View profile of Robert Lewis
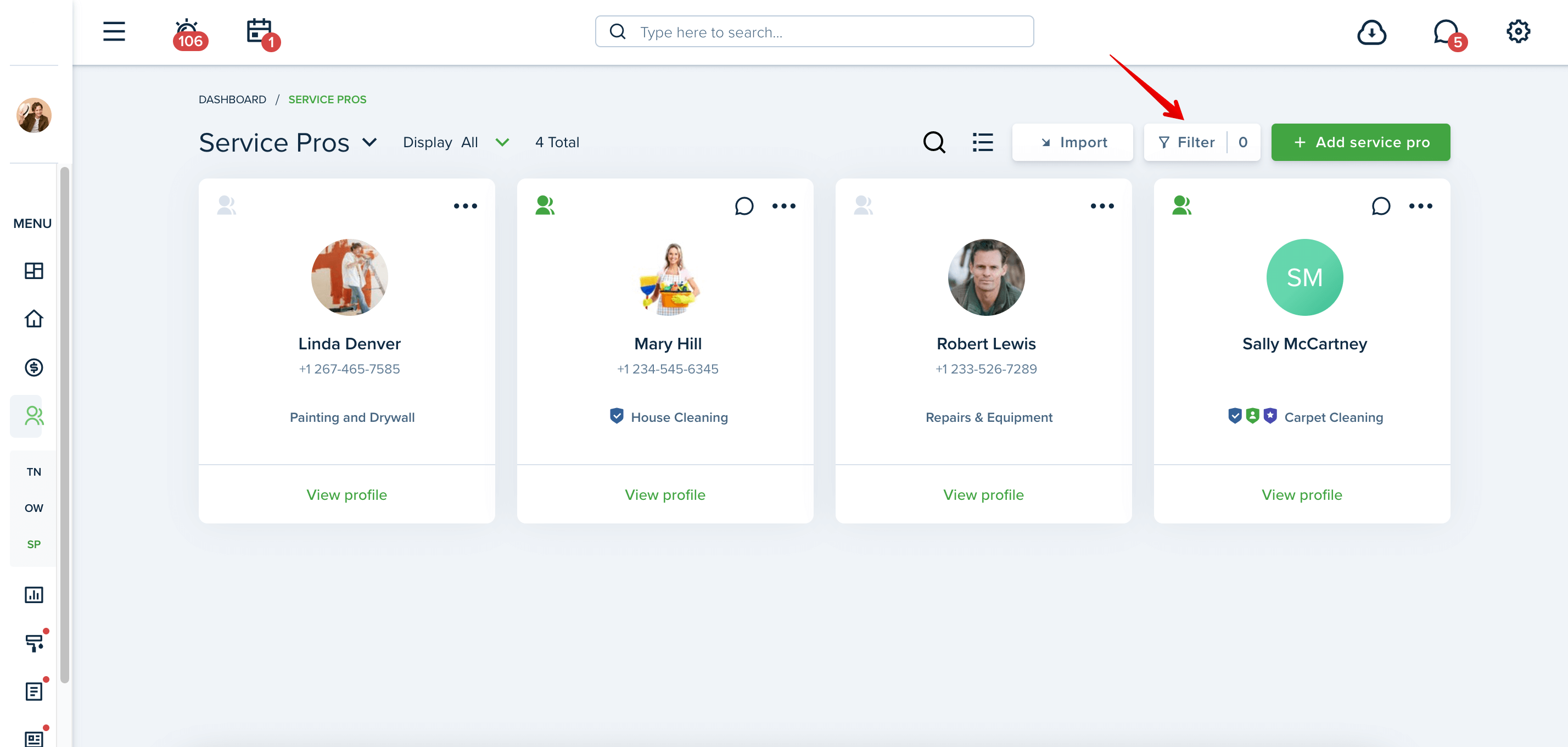This screenshot has height=747, width=1568. coord(983,495)
